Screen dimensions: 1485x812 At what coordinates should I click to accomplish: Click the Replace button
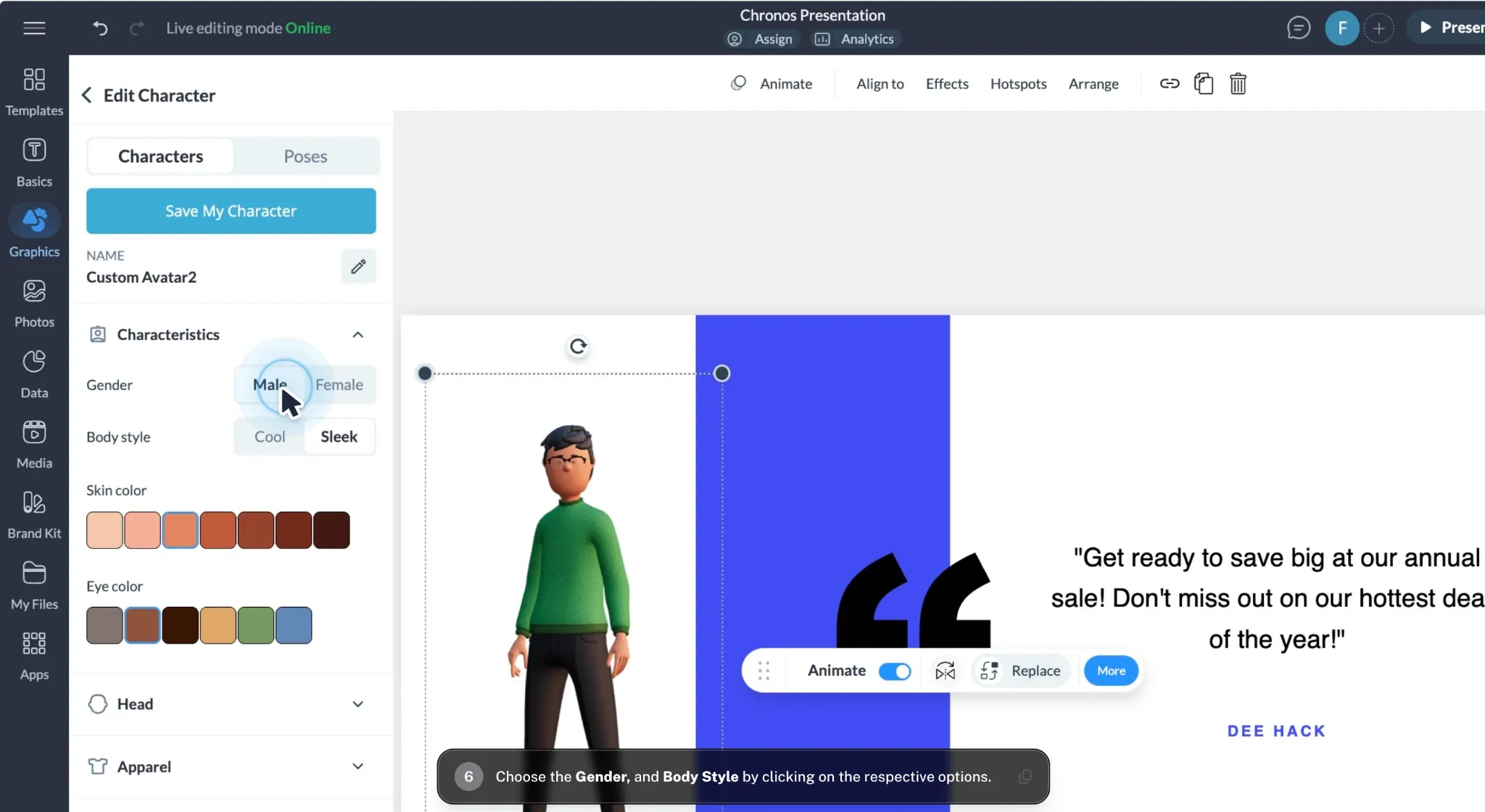pos(1020,671)
